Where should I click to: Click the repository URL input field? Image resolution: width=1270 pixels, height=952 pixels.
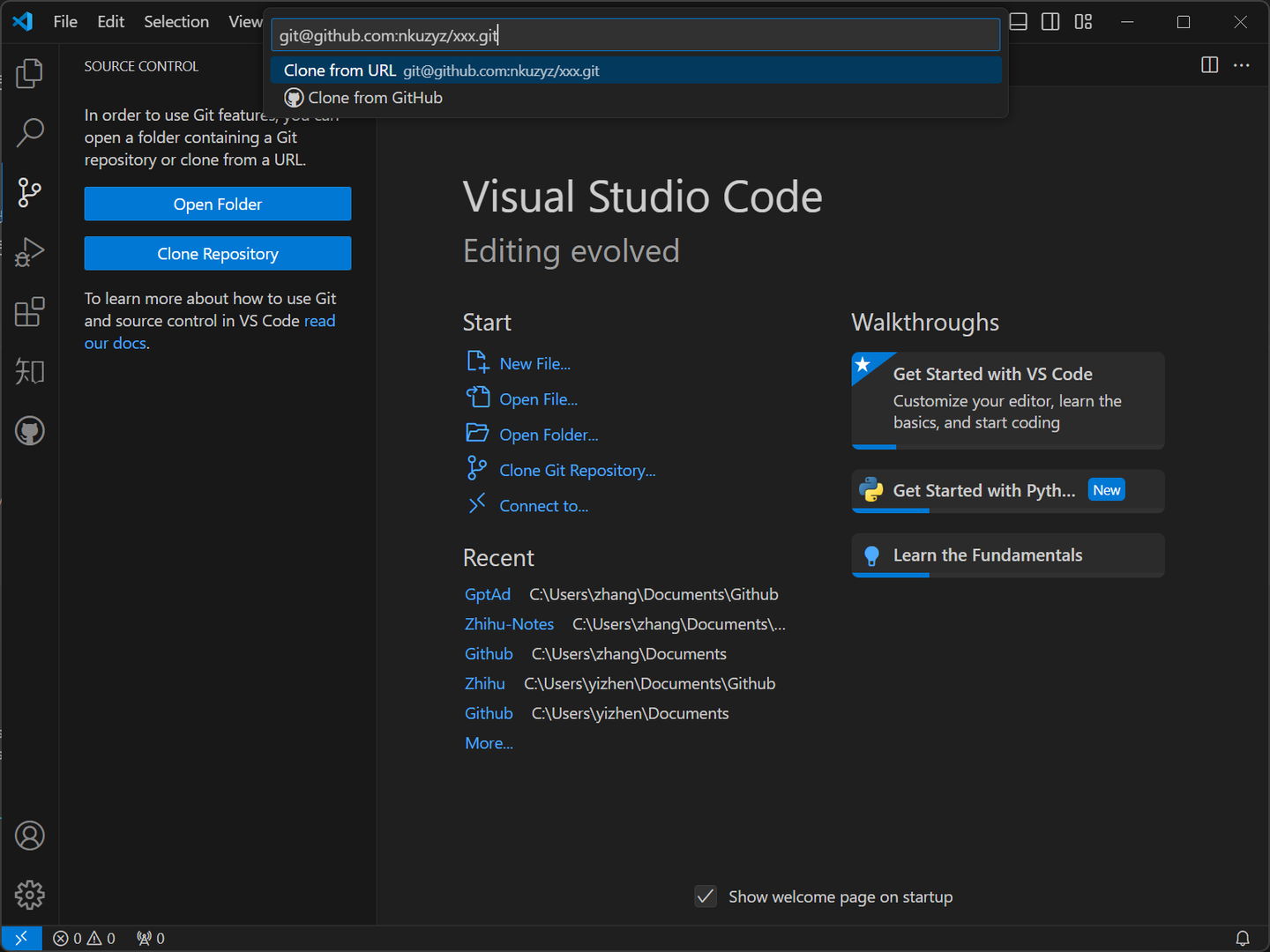[x=635, y=35]
